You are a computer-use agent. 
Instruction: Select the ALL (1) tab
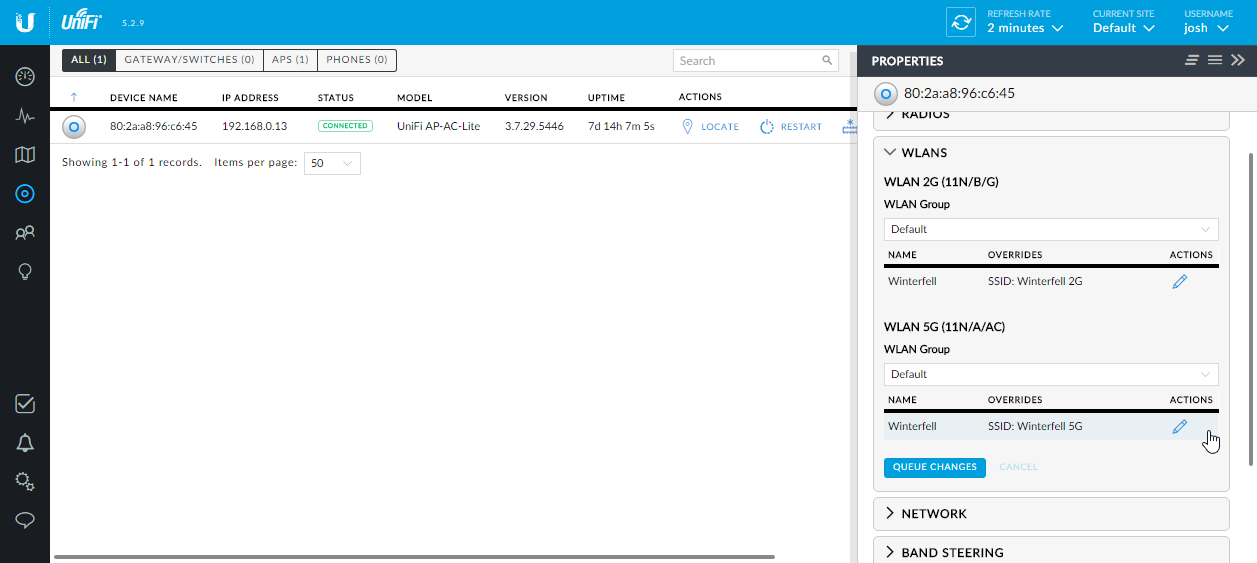[89, 60]
